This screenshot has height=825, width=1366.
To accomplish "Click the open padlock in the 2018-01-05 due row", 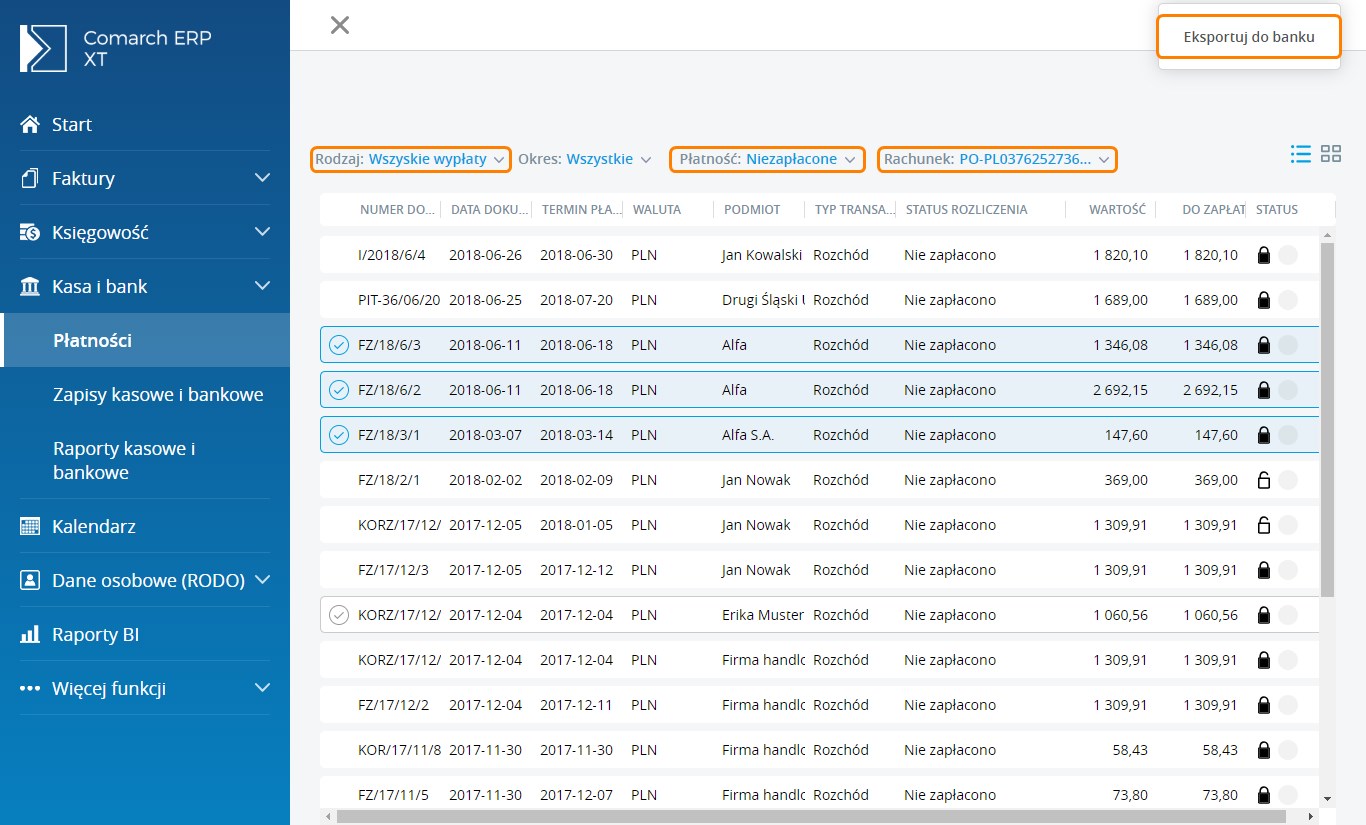I will click(1263, 525).
